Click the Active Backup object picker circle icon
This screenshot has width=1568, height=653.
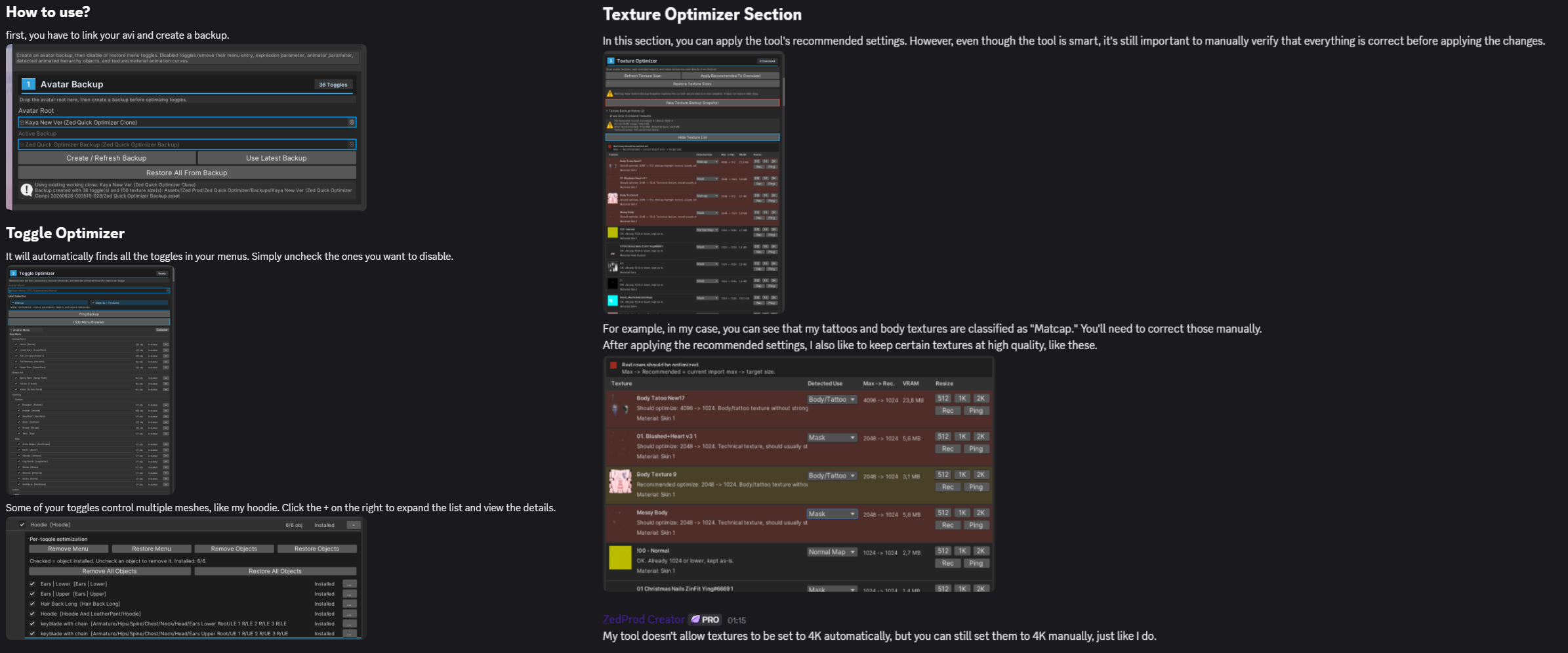352,144
